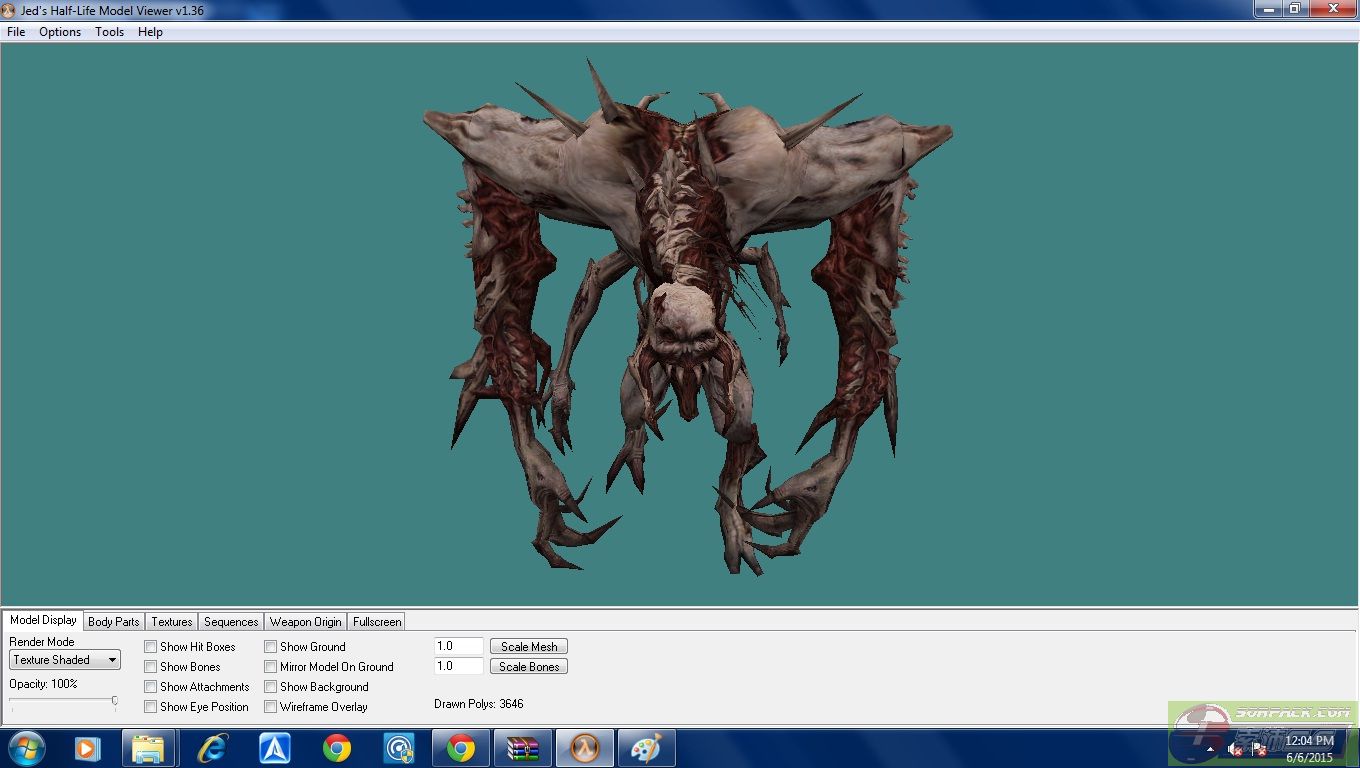Switch to the Fullscreen tab
Viewport: 1360px width, 768px height.
[377, 622]
